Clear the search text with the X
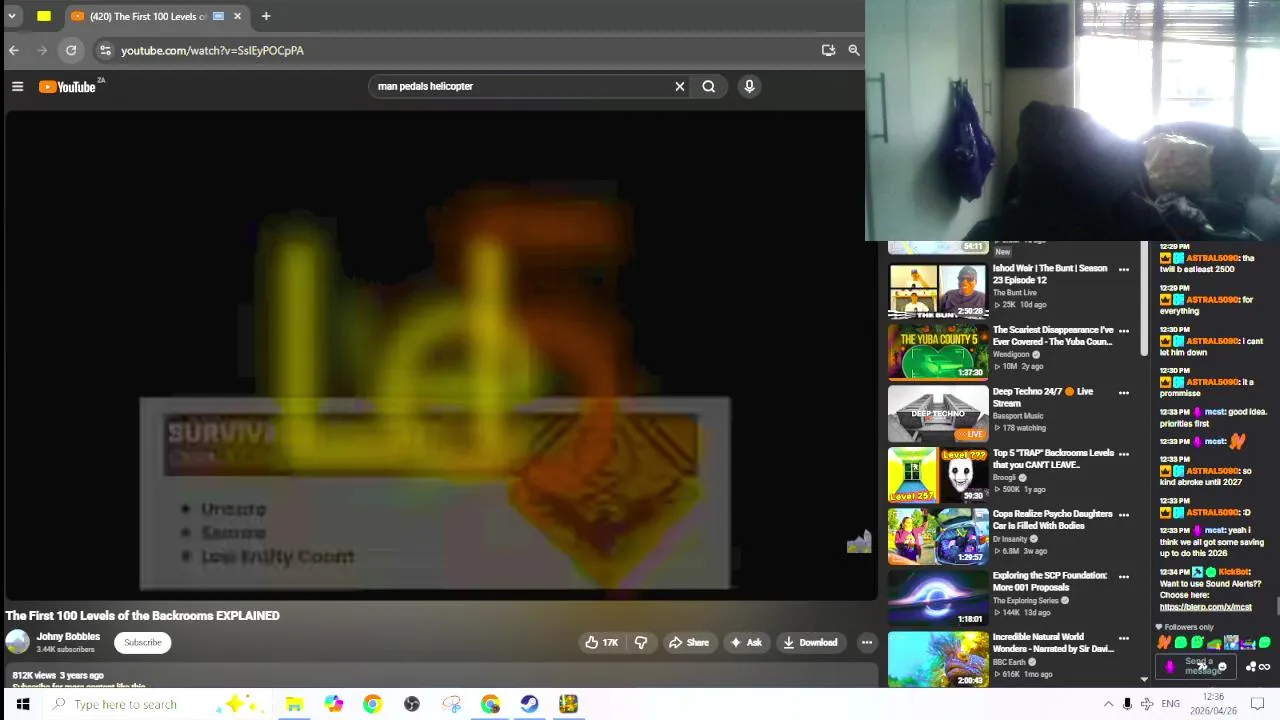This screenshot has width=1280, height=720. click(680, 86)
